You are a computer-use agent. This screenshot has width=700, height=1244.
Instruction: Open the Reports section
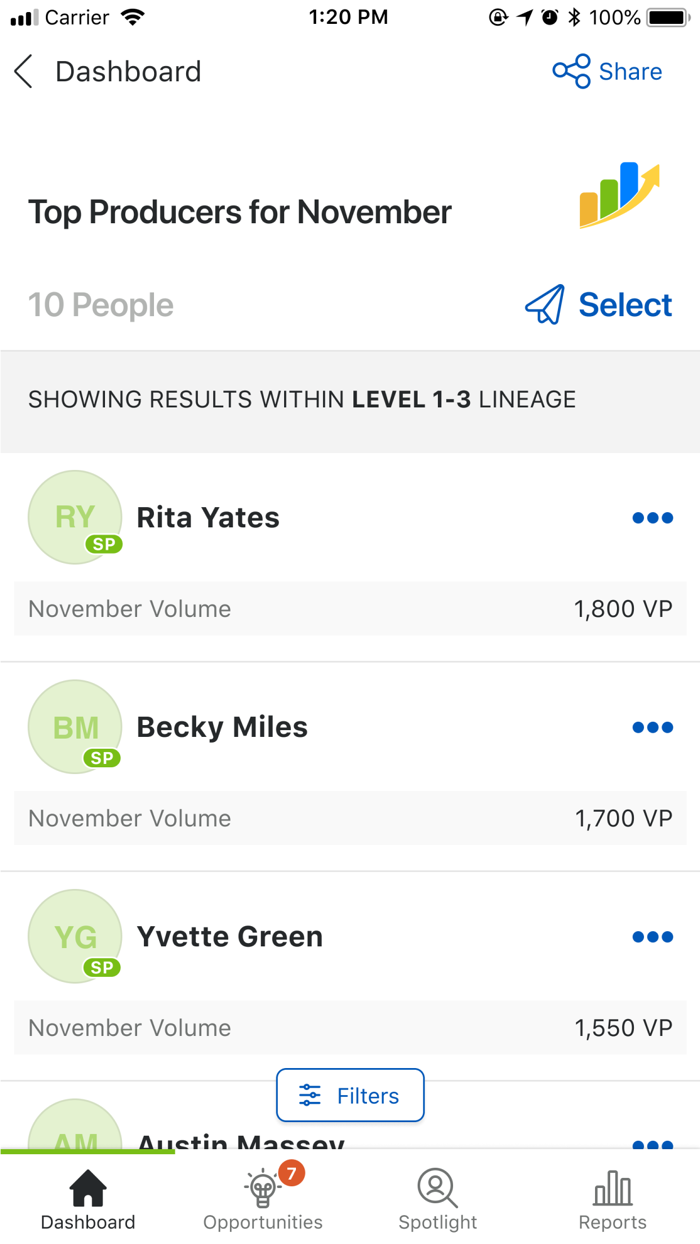pos(613,1197)
